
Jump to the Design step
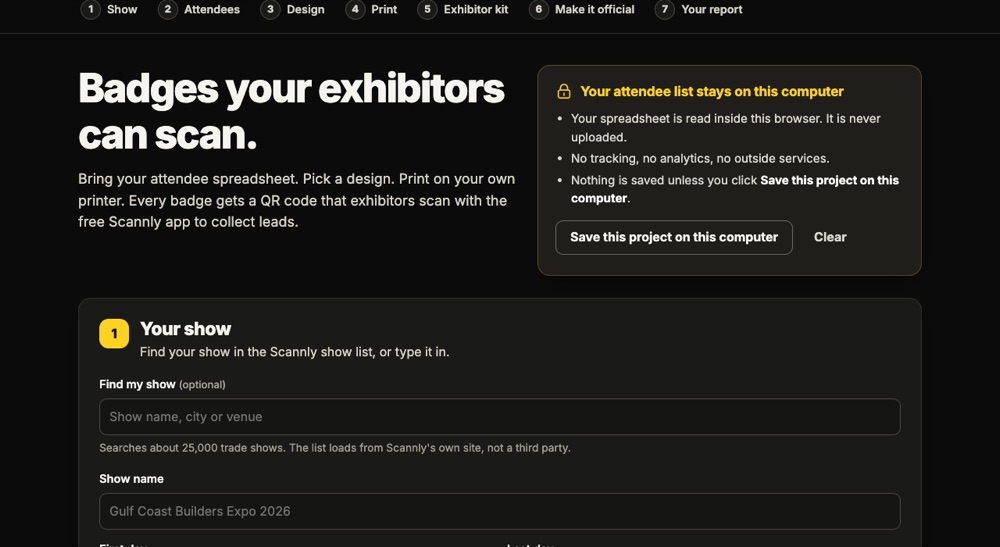(x=293, y=10)
